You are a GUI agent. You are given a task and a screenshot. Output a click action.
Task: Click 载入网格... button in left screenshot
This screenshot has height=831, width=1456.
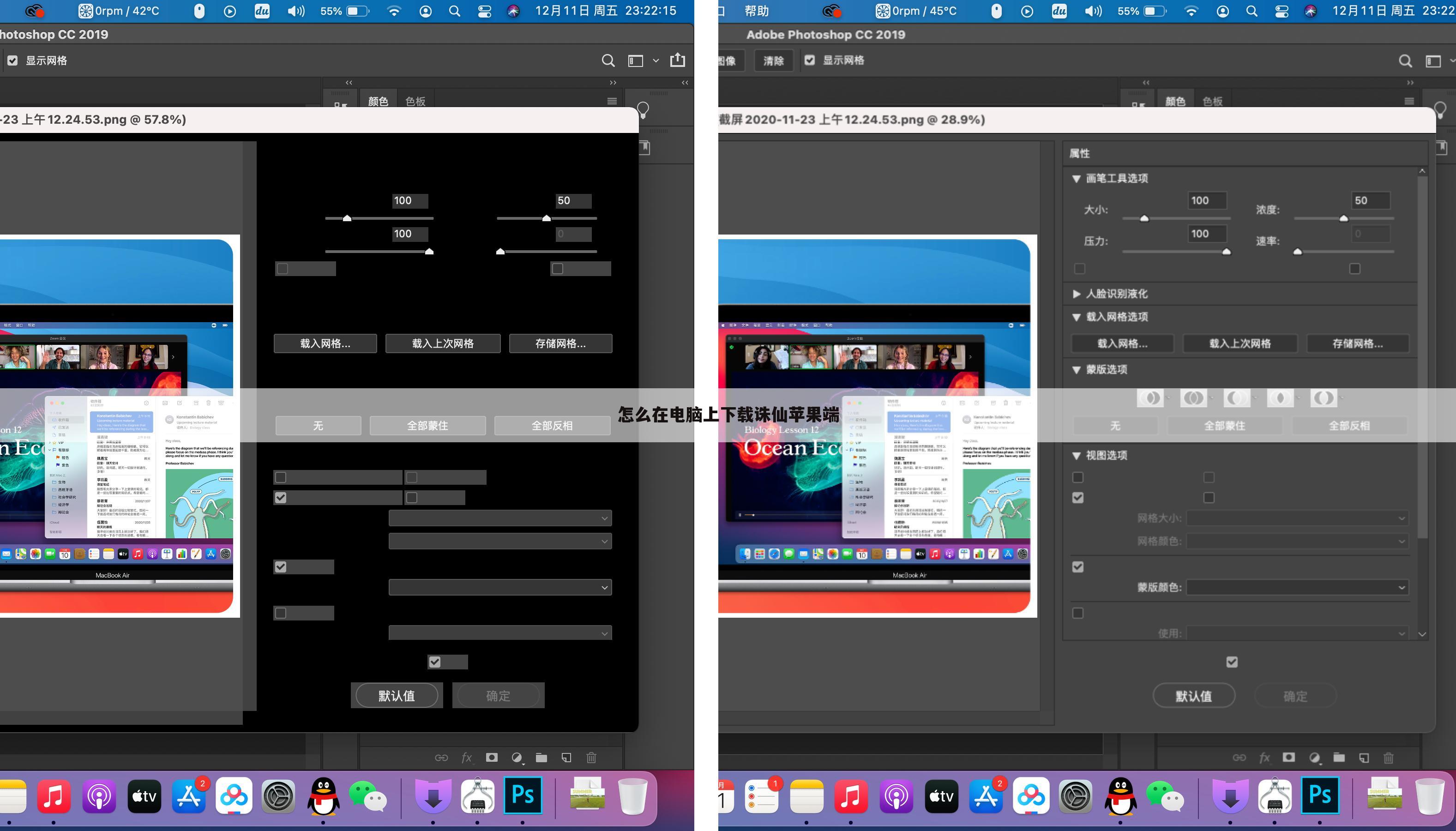point(325,343)
